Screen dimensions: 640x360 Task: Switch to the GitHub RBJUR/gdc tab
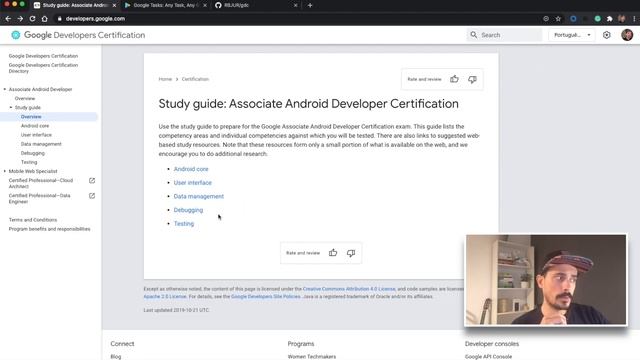255,5
